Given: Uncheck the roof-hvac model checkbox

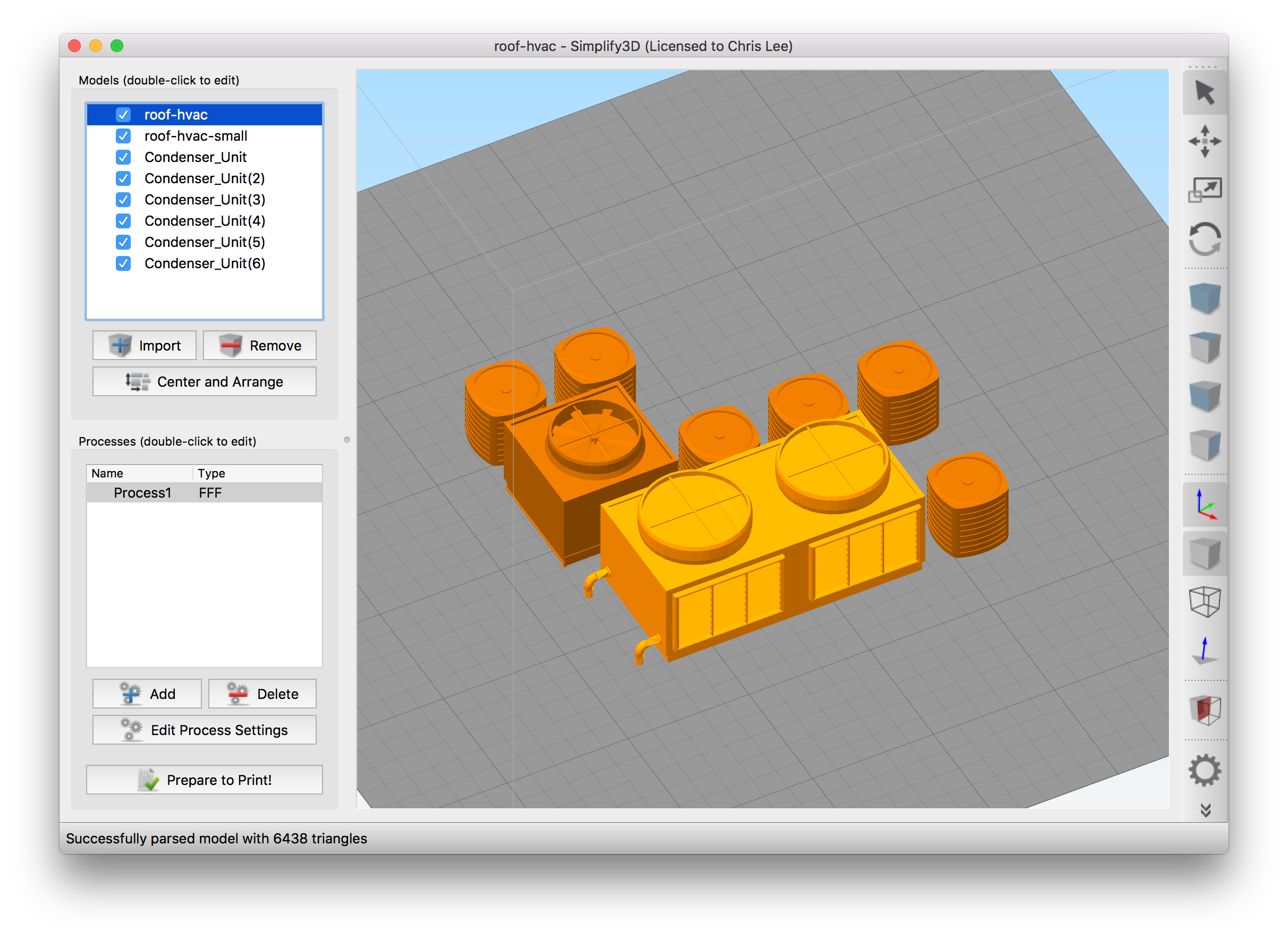Looking at the screenshot, I should [x=123, y=115].
